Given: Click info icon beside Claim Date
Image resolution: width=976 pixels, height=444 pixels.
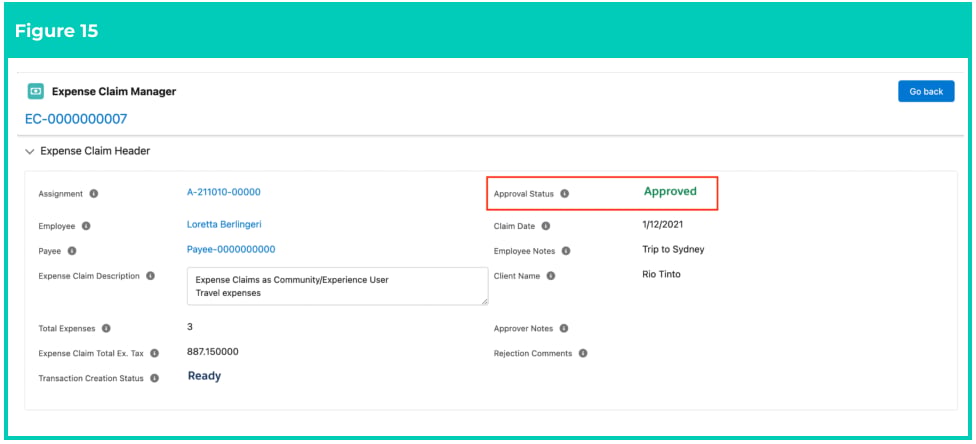Looking at the screenshot, I should (x=545, y=226).
